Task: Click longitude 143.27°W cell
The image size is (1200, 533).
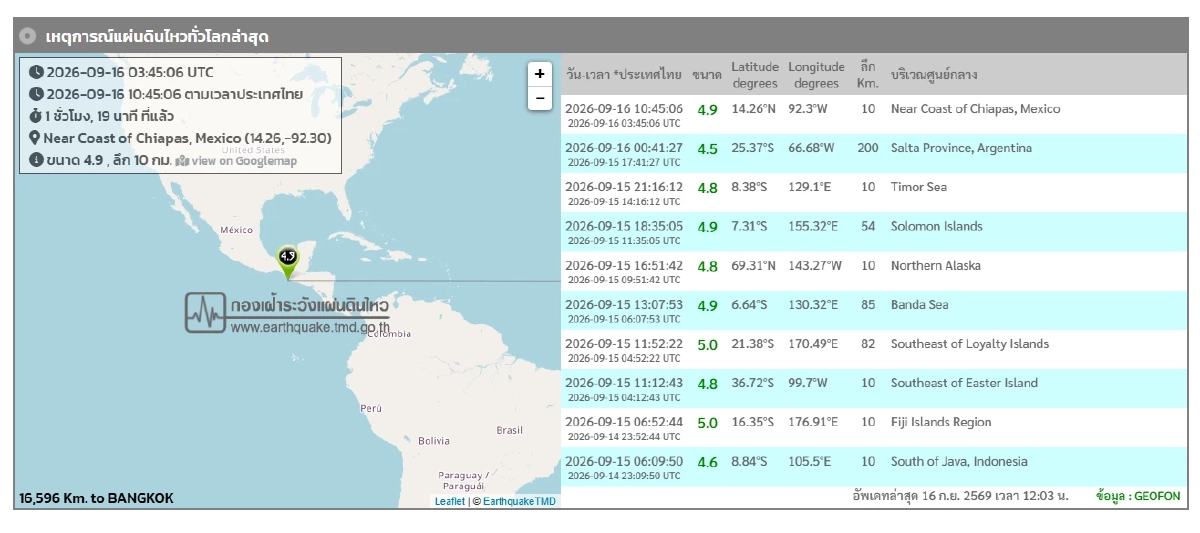Action: click(x=815, y=265)
